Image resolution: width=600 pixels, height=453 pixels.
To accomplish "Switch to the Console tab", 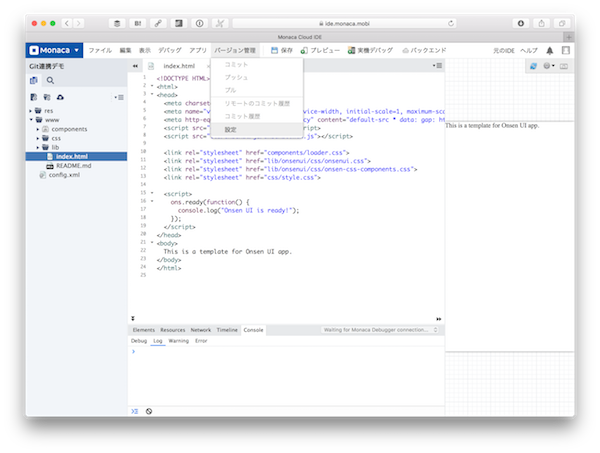I will tap(253, 330).
